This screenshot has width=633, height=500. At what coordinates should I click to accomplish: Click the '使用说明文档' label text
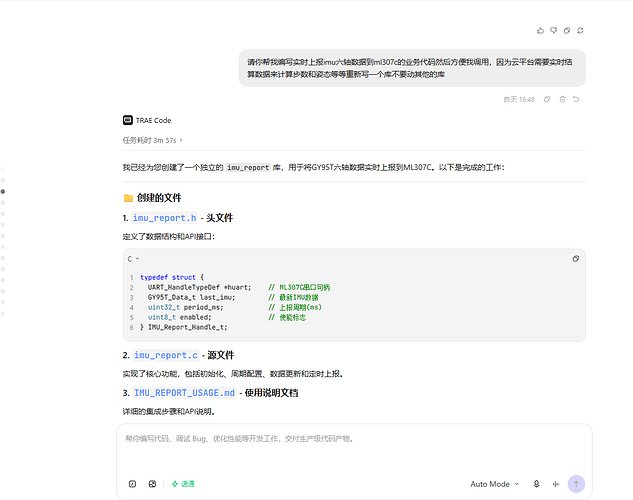tap(271, 393)
